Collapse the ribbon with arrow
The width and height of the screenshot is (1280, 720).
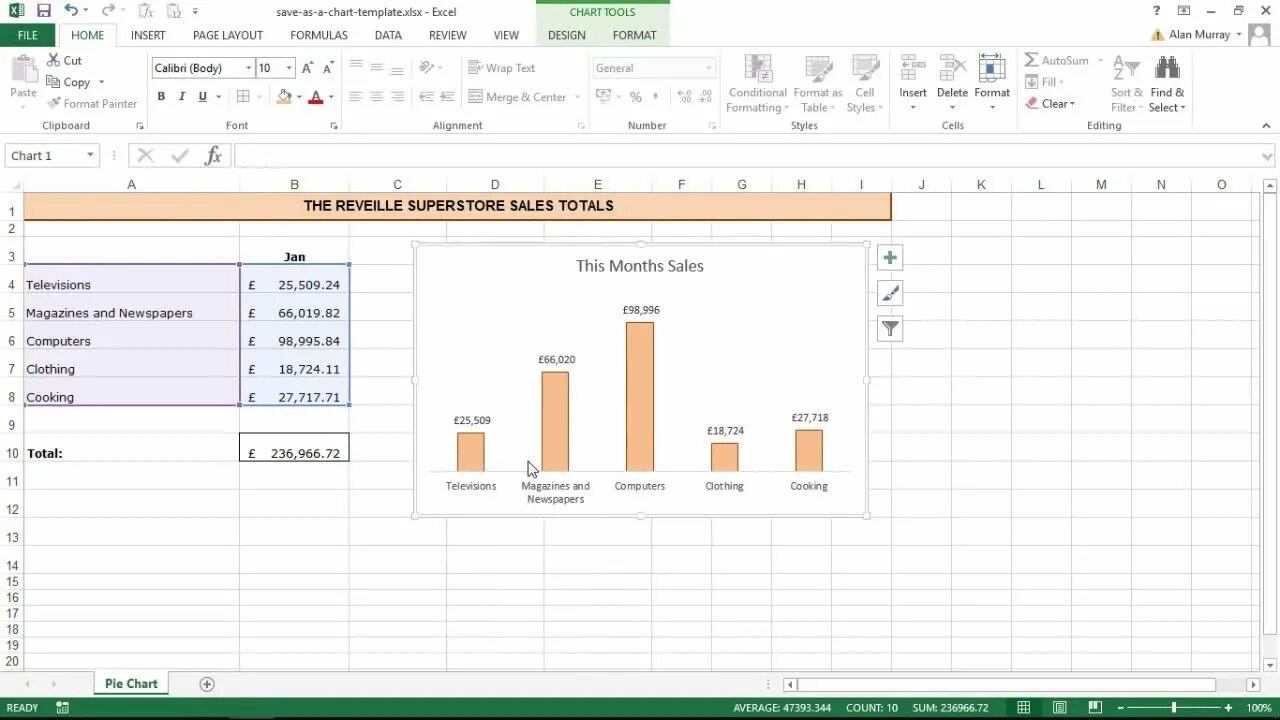[x=1266, y=126]
